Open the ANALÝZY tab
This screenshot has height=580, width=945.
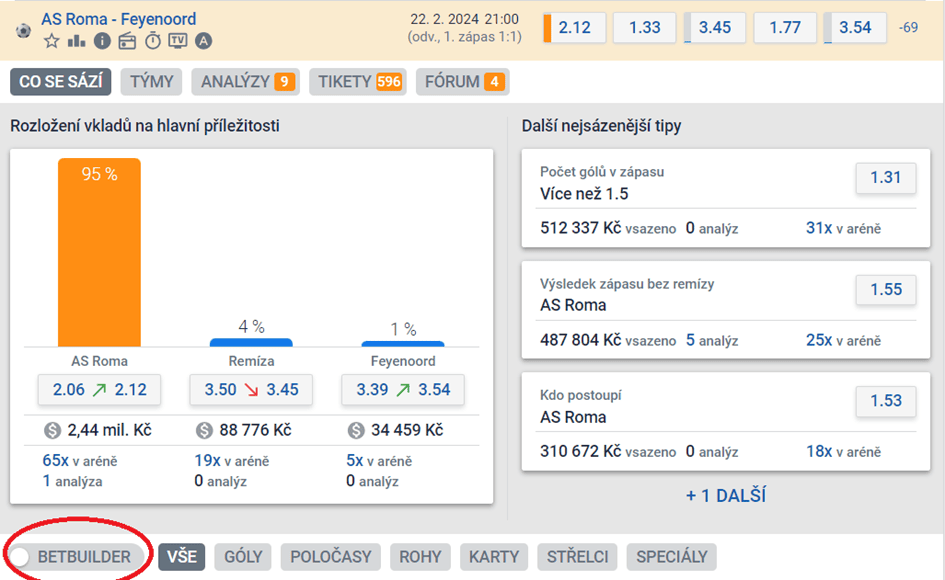pyautogui.click(x=246, y=82)
